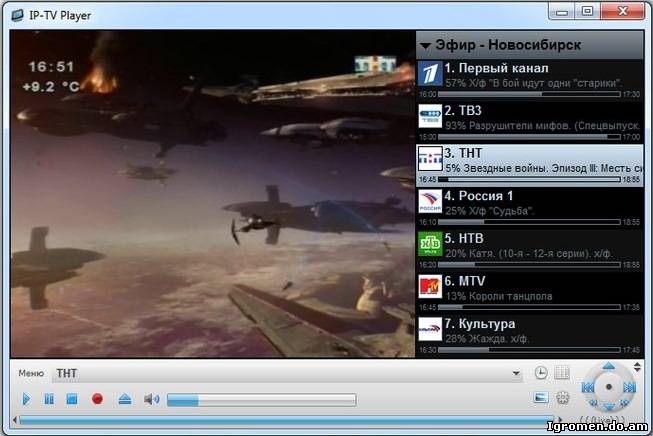The image size is (653, 436).
Task: Click the program progress bar under ТНТ
Action: click(x=529, y=179)
